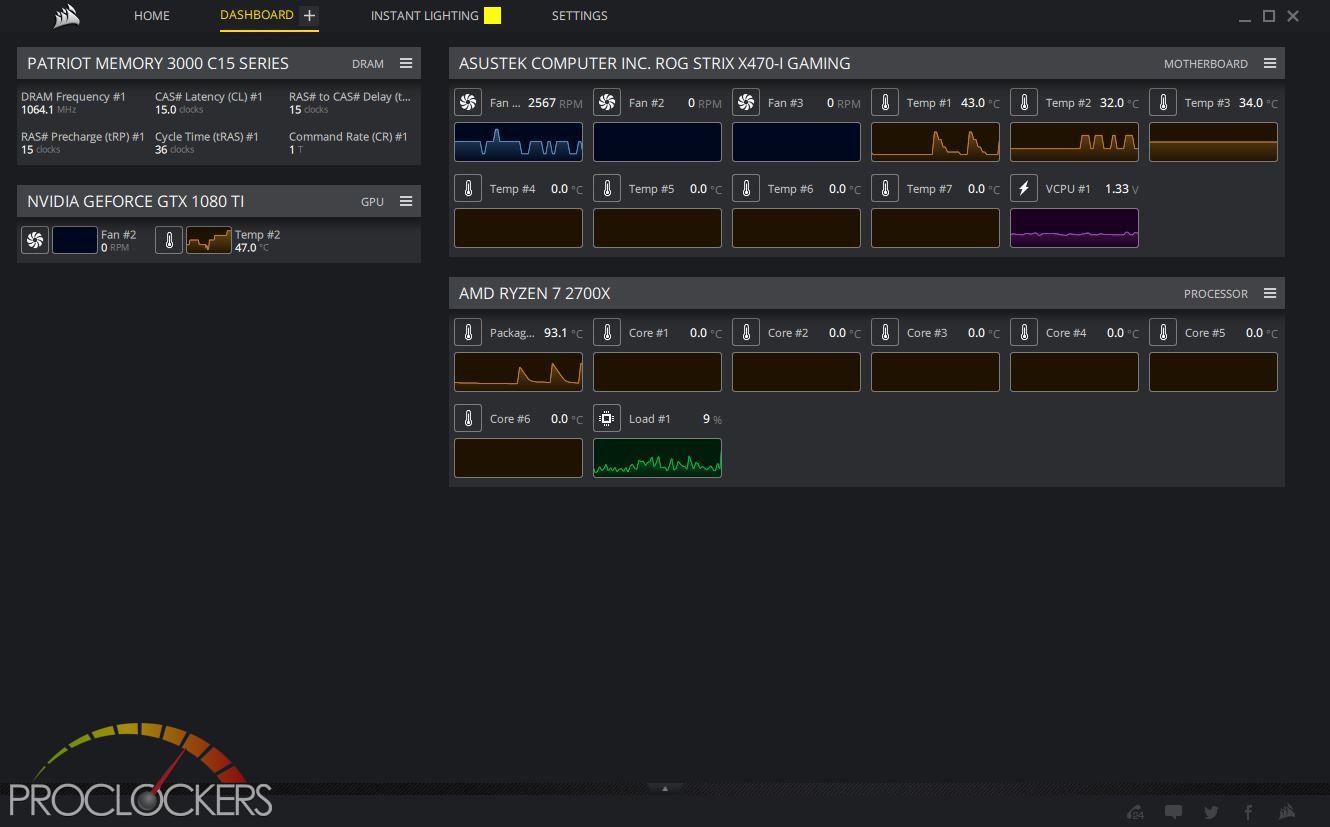Click motherboard Temp #1 thermometer icon
Image resolution: width=1330 pixels, height=827 pixels.
(885, 102)
